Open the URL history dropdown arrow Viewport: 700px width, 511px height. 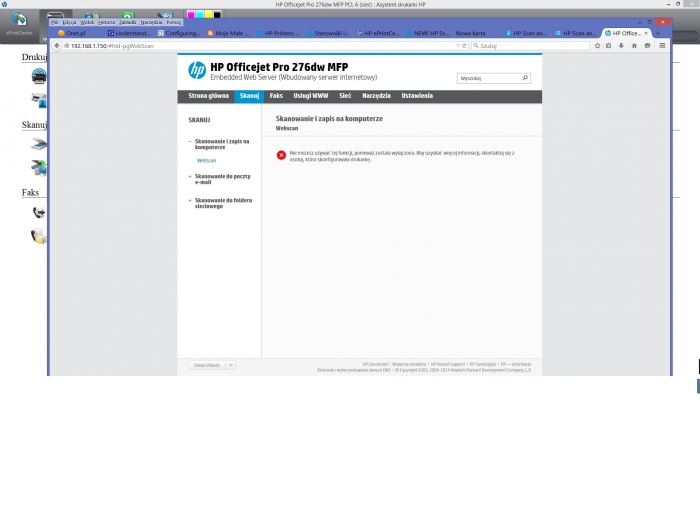pyautogui.click(x=458, y=46)
